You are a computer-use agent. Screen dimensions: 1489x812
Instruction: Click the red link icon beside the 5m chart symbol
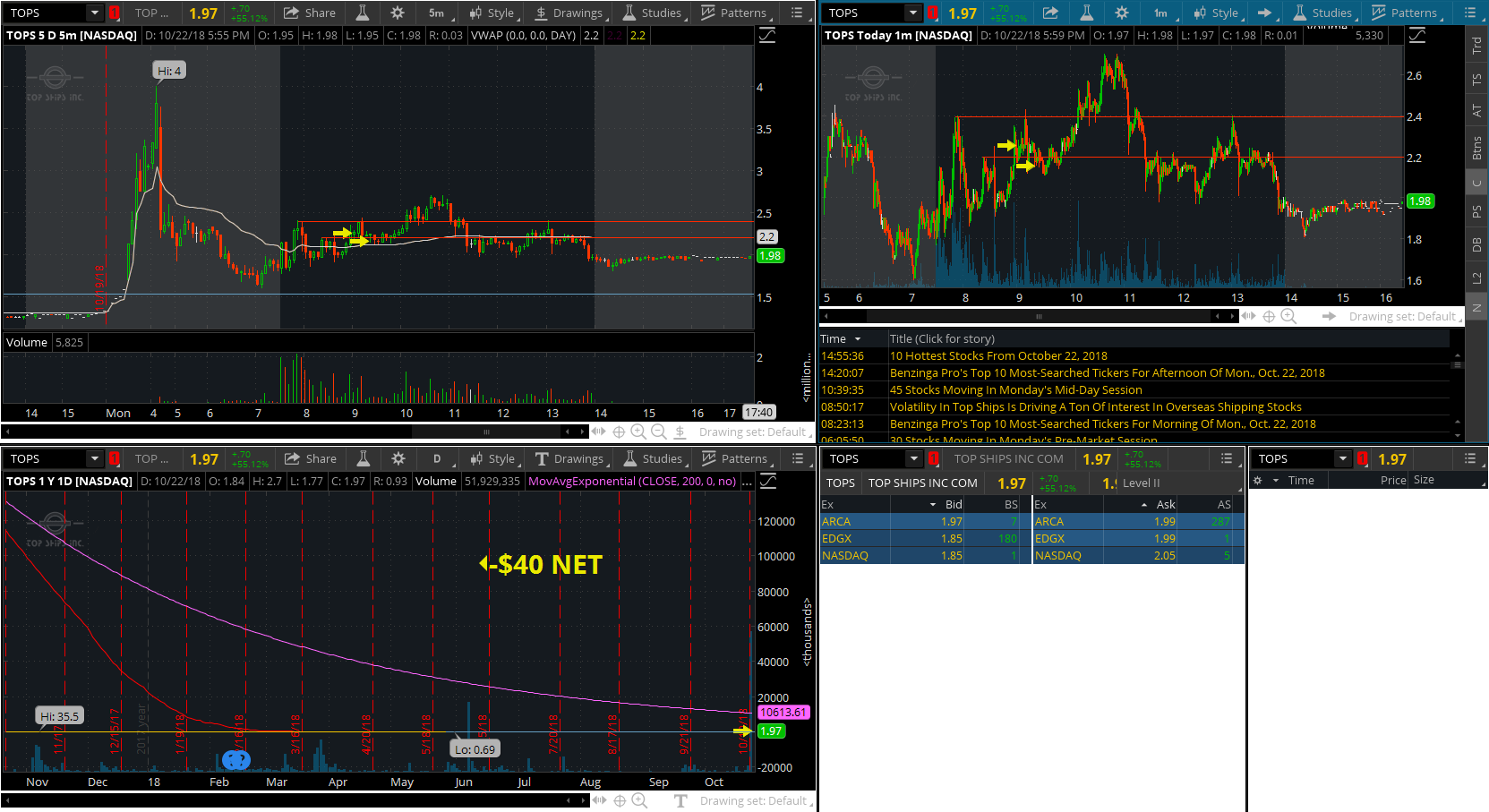pos(115,13)
